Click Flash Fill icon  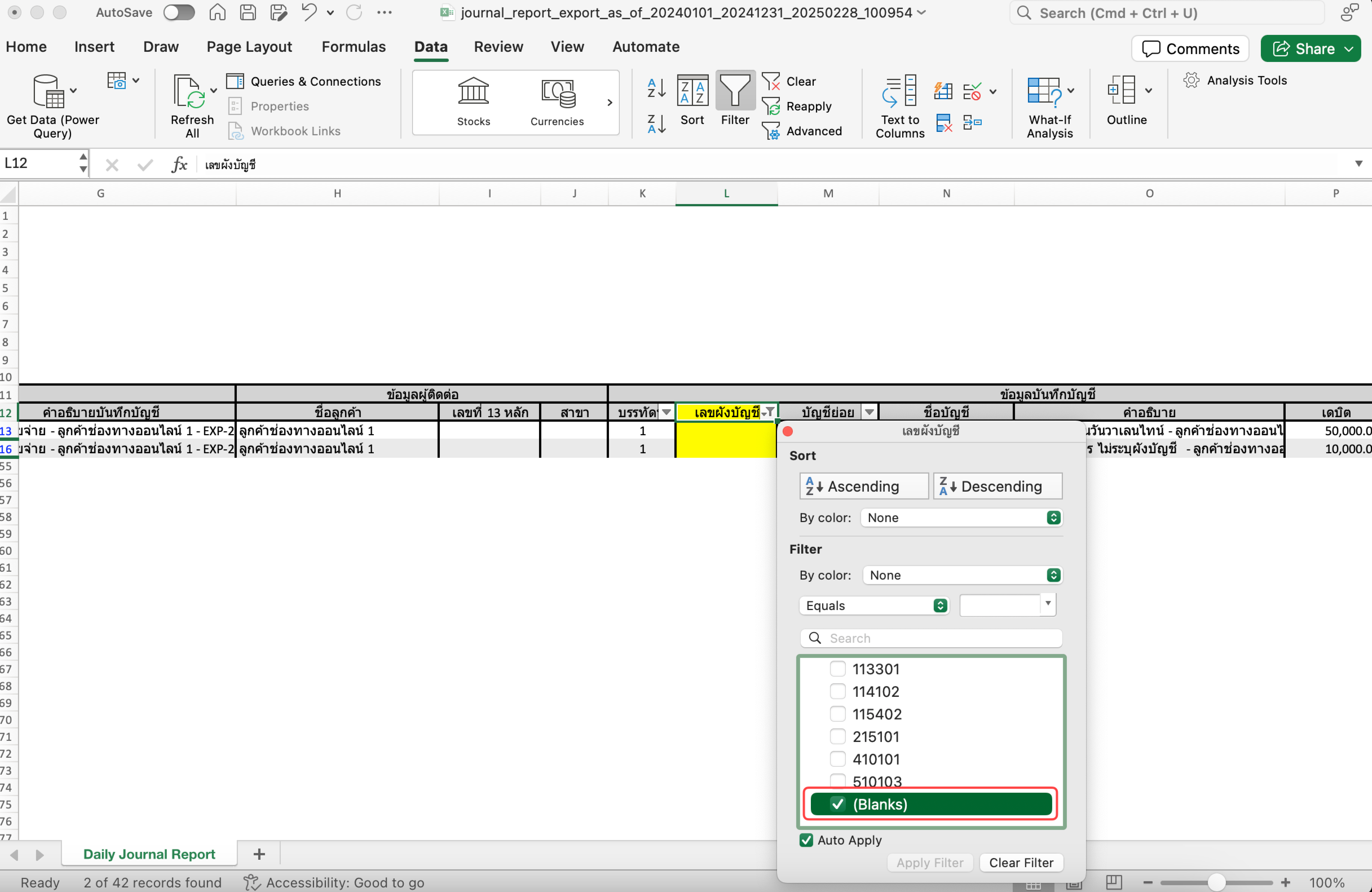[x=942, y=90]
